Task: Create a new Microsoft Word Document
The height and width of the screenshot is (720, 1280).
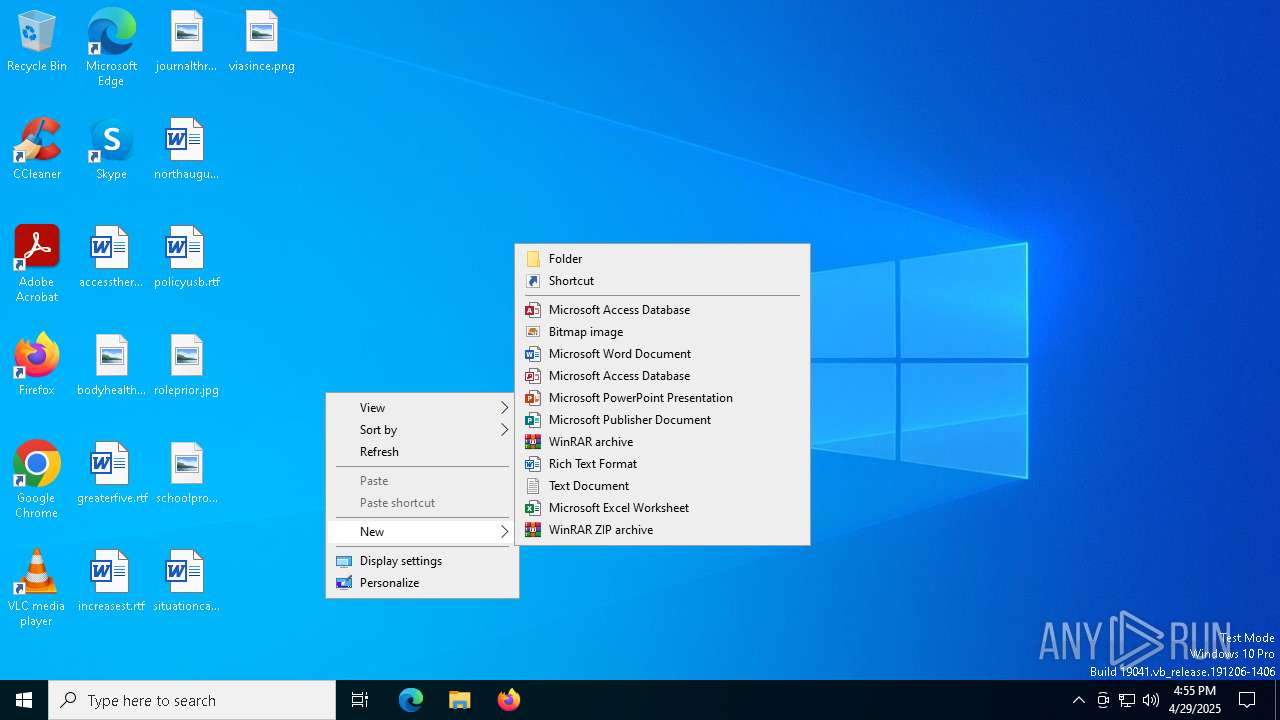Action: pyautogui.click(x=662, y=353)
